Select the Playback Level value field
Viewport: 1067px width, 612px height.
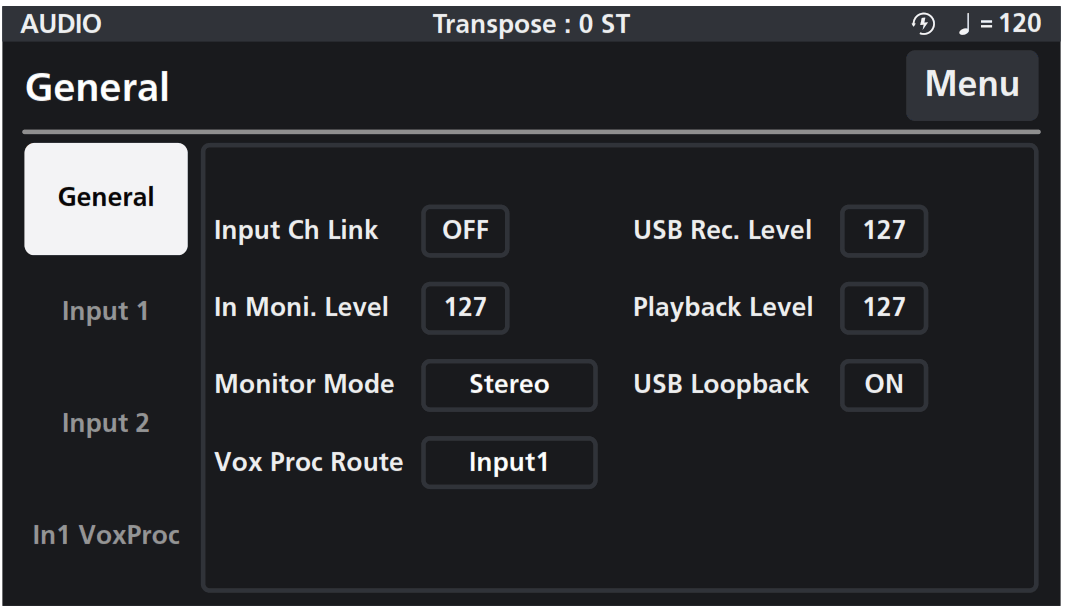[x=884, y=308]
